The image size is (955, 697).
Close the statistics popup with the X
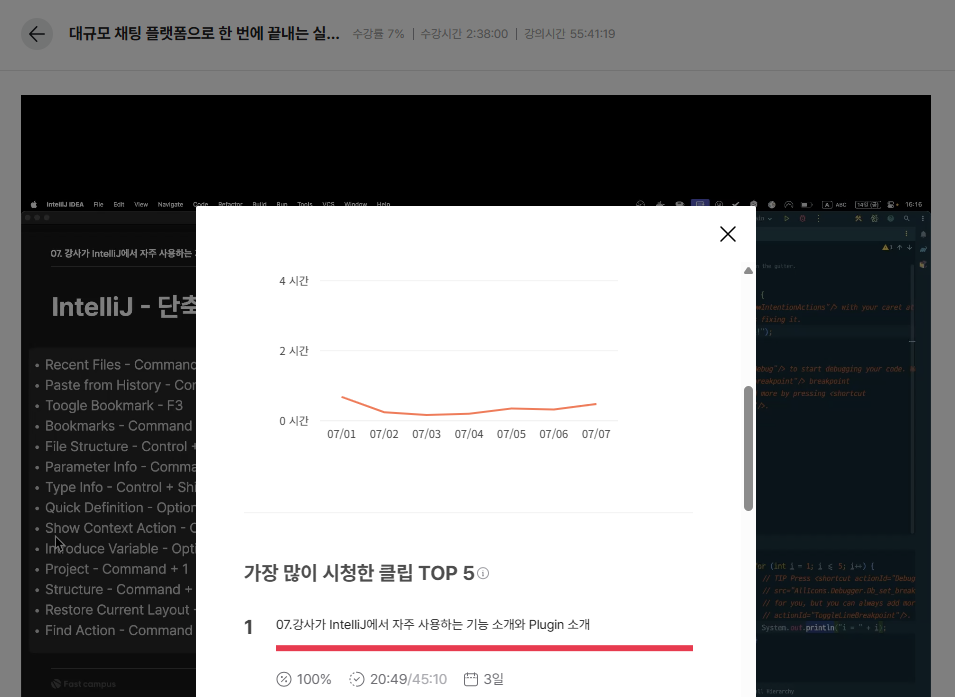tap(727, 234)
